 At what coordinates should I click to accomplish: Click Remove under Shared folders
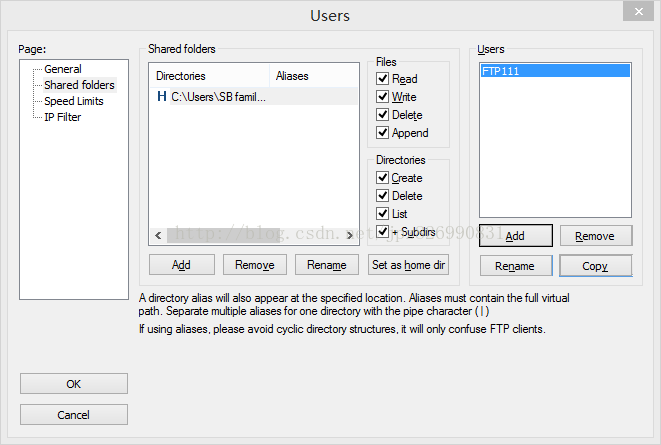pyautogui.click(x=255, y=265)
